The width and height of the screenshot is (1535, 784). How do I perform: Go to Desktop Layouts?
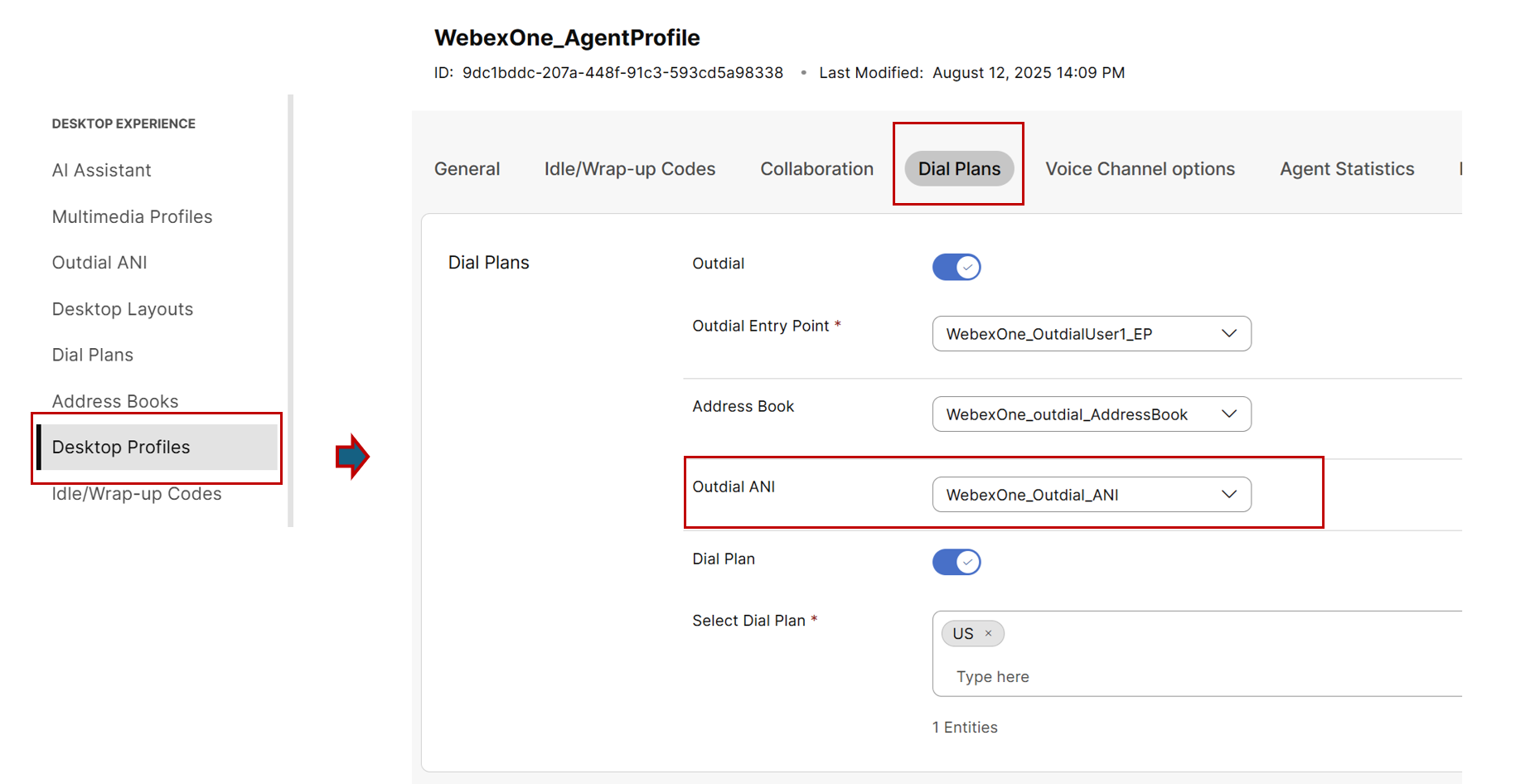click(x=122, y=309)
